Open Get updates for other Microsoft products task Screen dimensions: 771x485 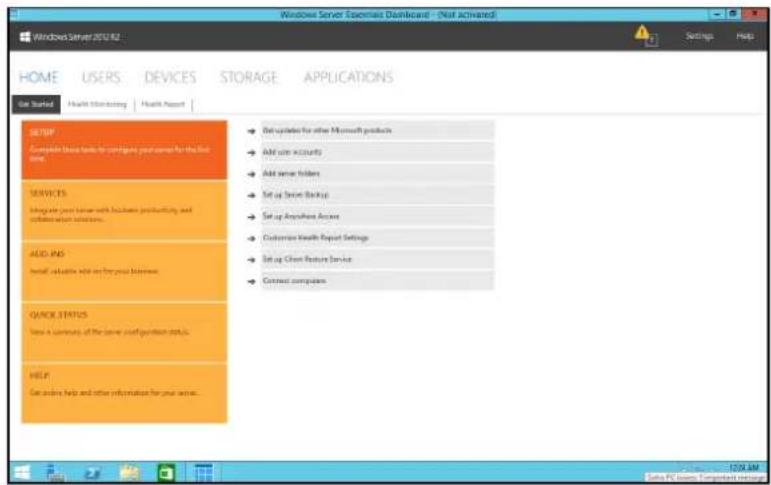point(377,130)
